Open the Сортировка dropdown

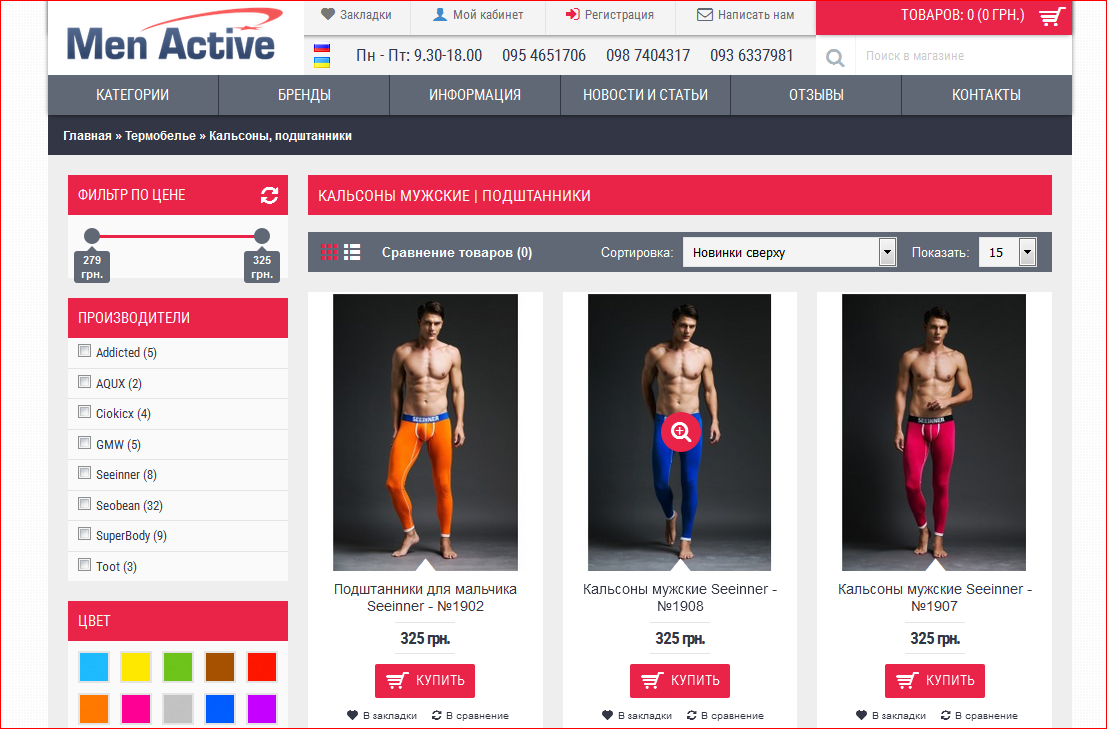pos(789,252)
